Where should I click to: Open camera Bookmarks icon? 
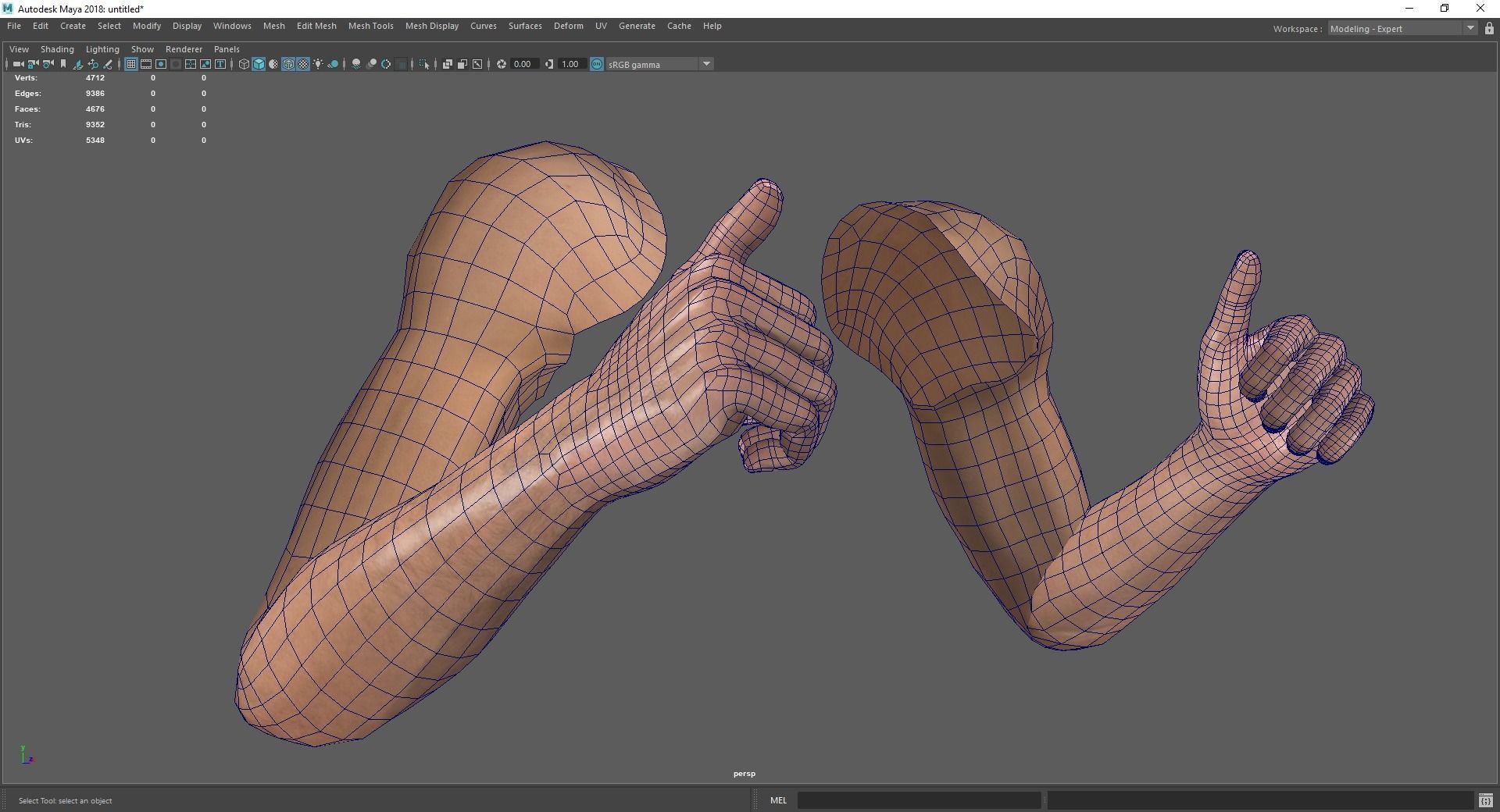[63, 64]
